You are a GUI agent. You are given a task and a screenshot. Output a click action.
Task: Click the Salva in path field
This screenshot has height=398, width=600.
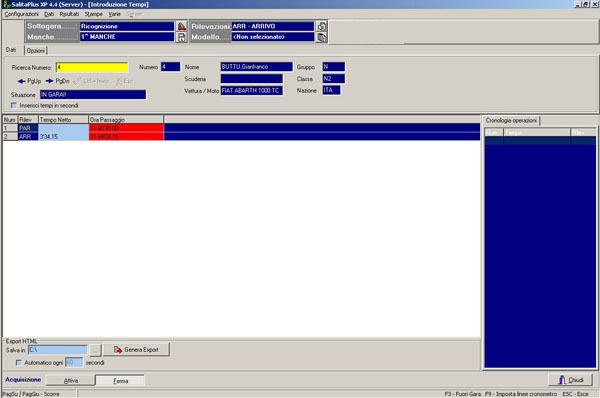[x=58, y=350]
